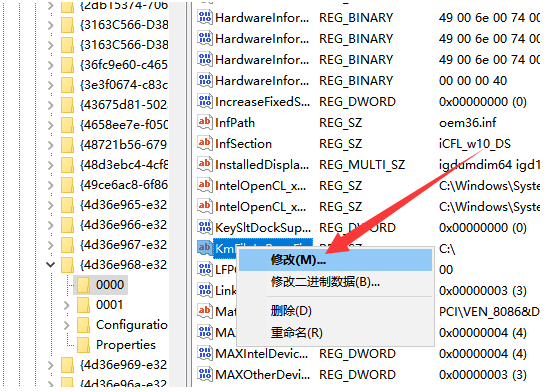Expand the {4d36e967-e32 key
The width and height of the screenshot is (548, 392).
pyautogui.click(x=51, y=245)
